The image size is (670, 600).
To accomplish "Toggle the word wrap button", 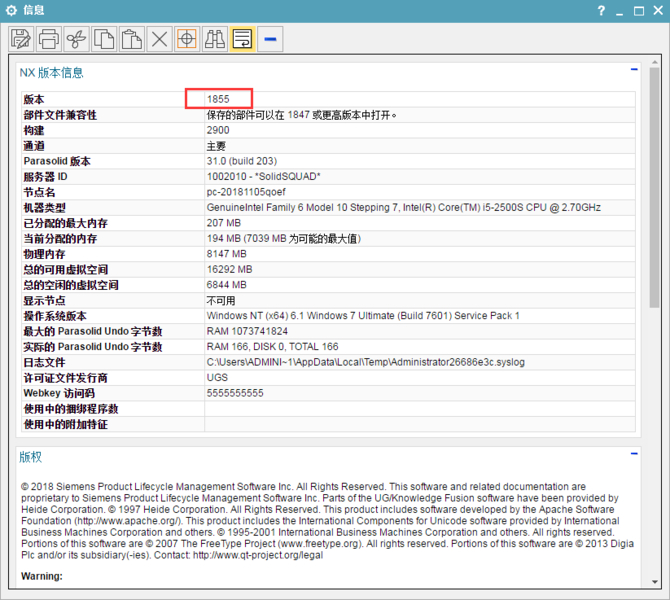I will point(242,39).
